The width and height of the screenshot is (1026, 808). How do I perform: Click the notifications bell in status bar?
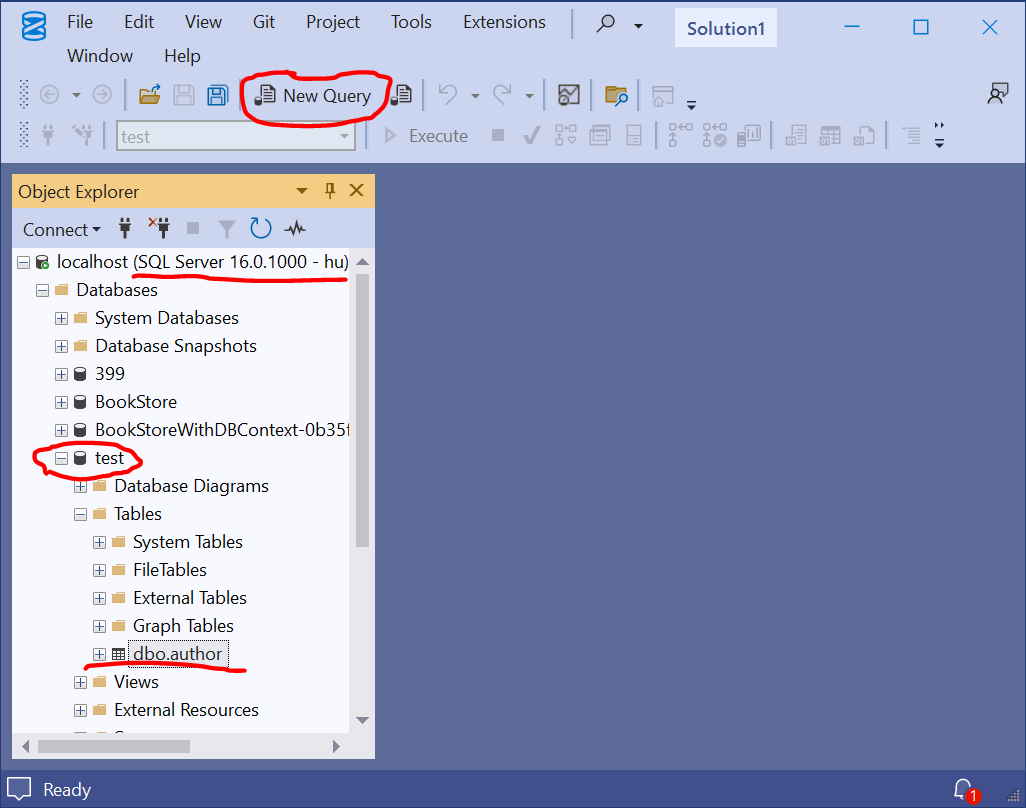click(x=964, y=790)
